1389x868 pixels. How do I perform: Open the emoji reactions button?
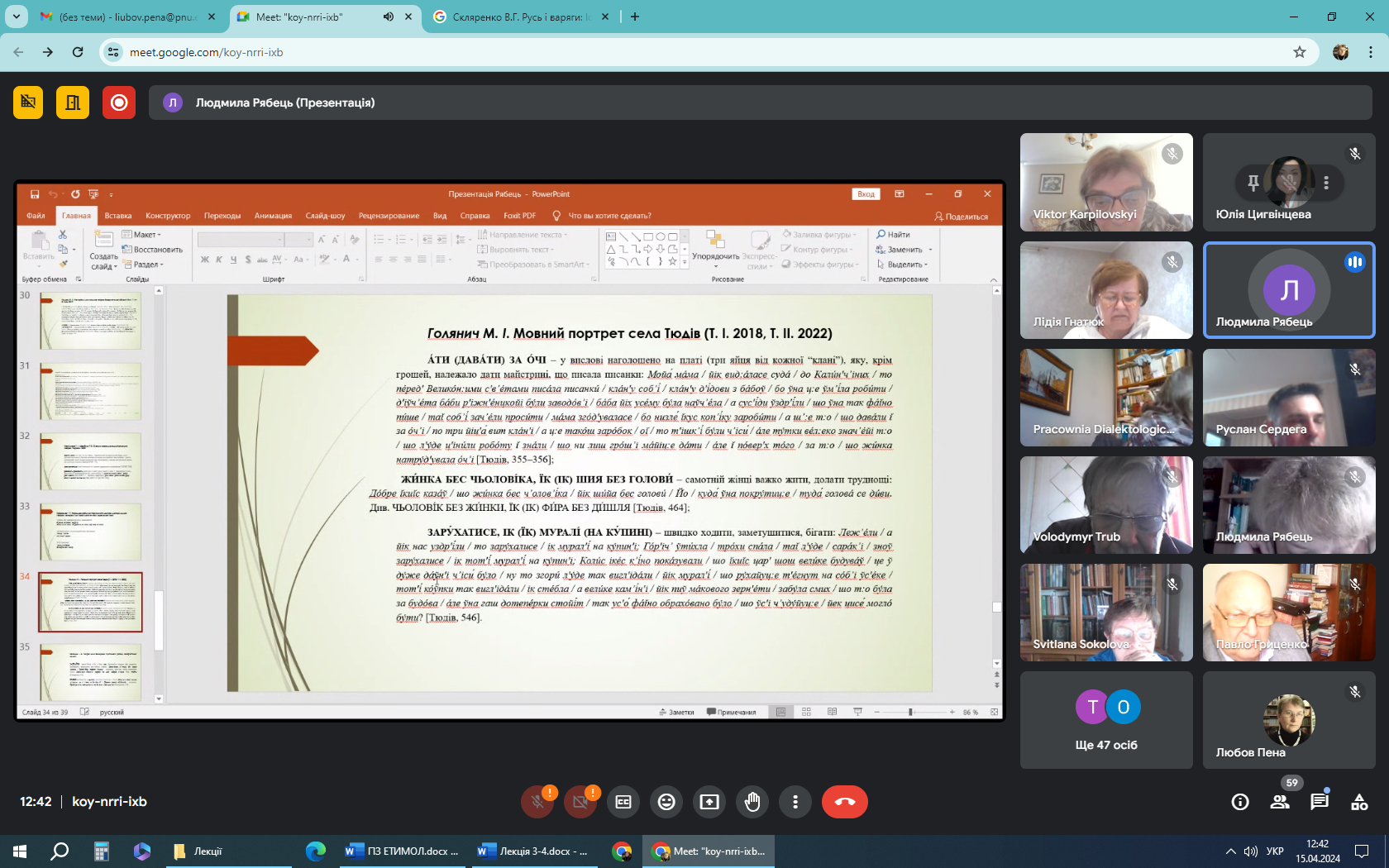click(666, 802)
